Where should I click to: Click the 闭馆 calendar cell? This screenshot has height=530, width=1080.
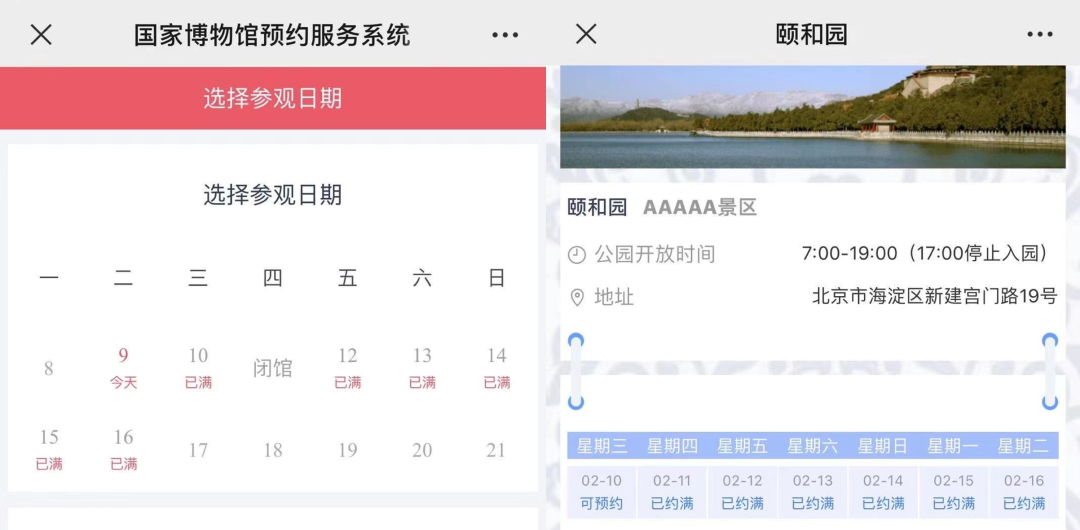coord(273,369)
